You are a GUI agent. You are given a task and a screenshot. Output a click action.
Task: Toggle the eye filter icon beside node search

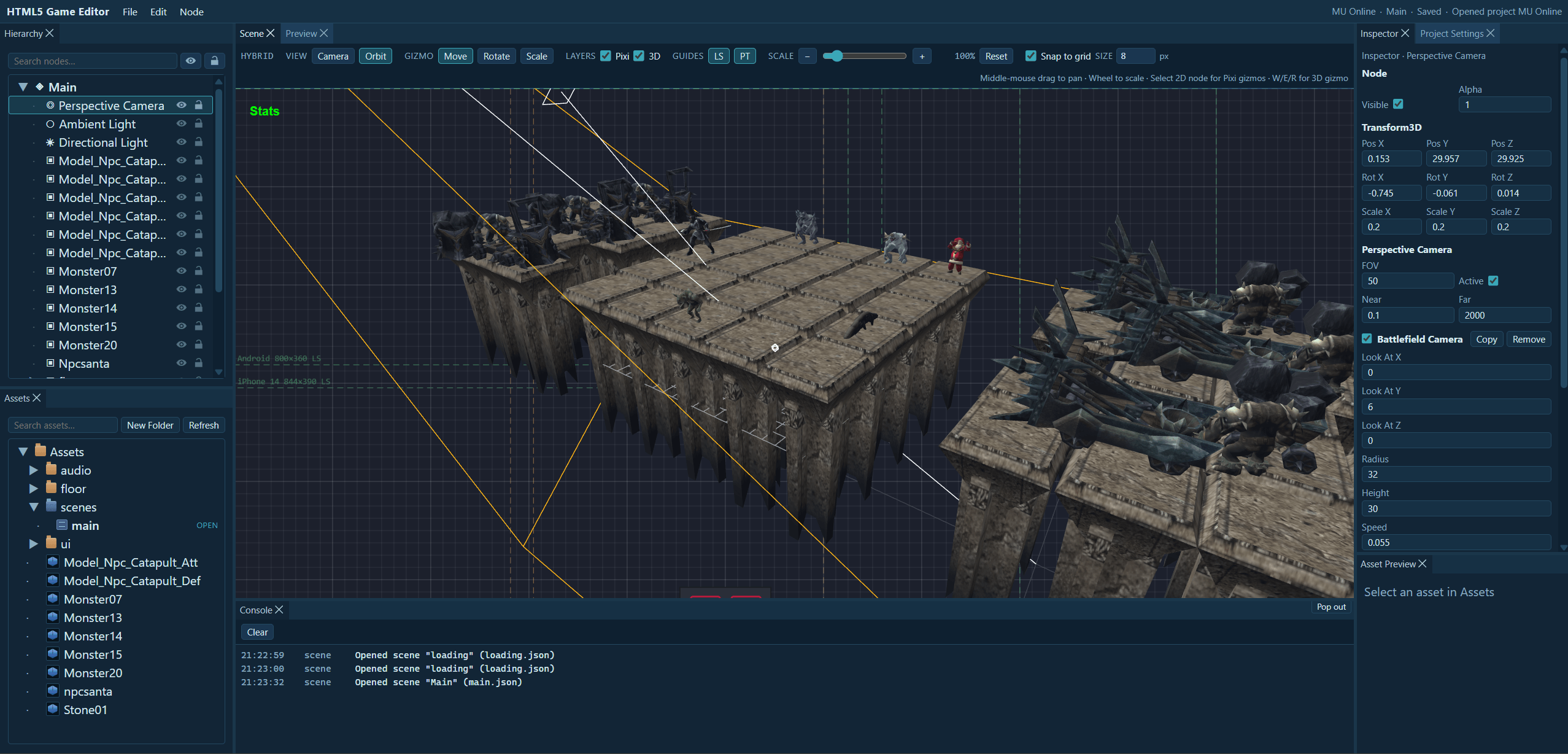click(x=191, y=61)
